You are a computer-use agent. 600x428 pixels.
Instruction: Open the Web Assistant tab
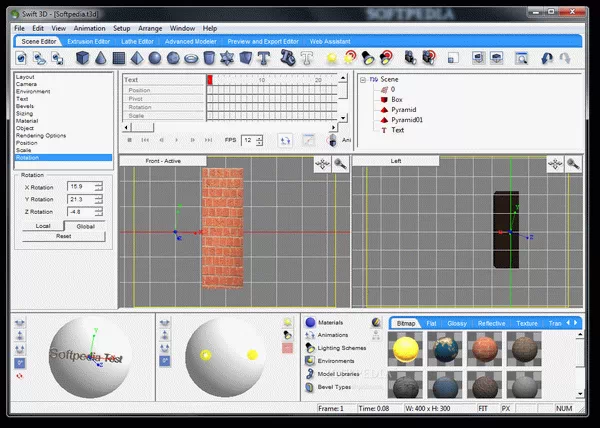coord(330,41)
